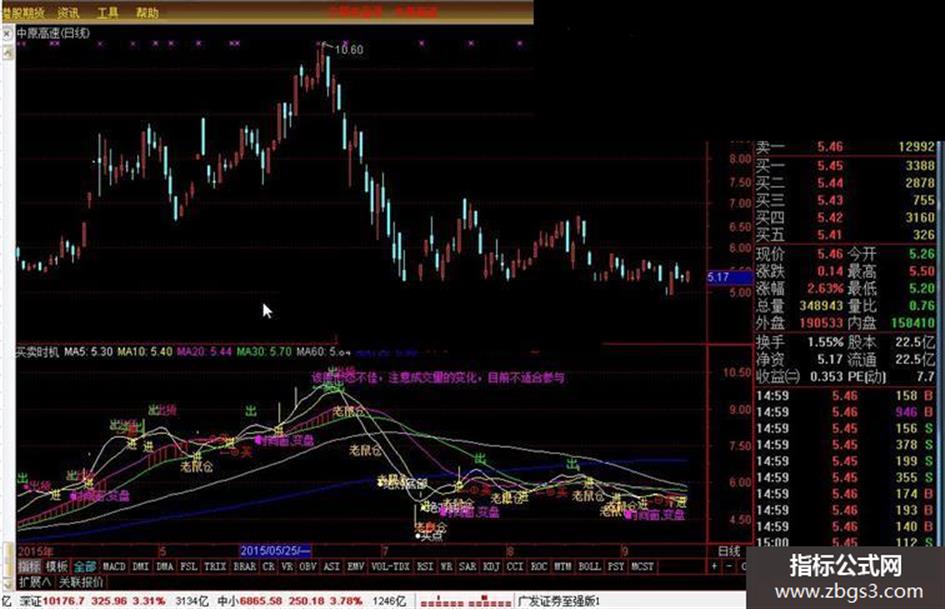Switch to the RSI indicator

425,567
